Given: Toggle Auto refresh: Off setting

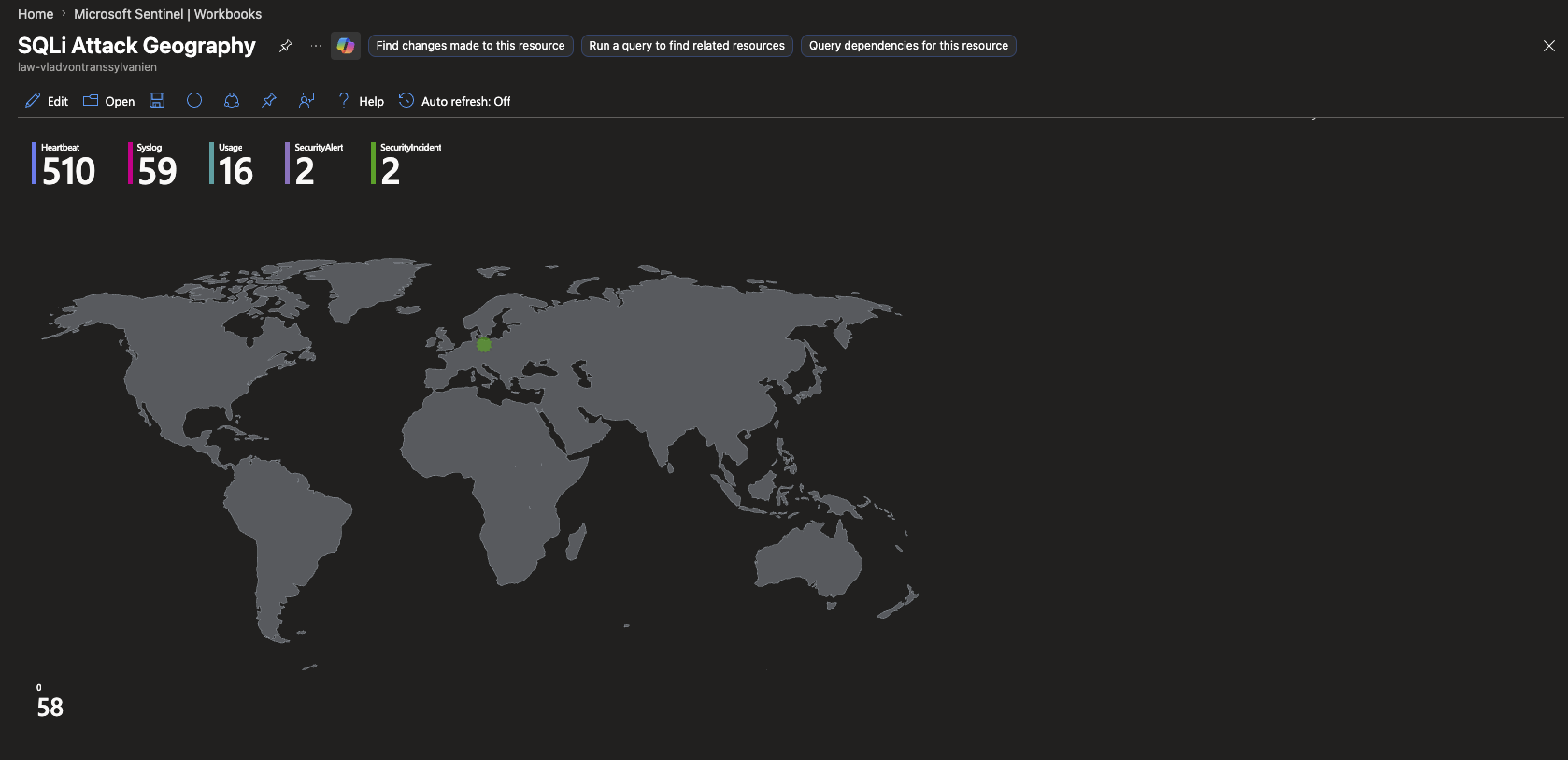Looking at the screenshot, I should [455, 101].
